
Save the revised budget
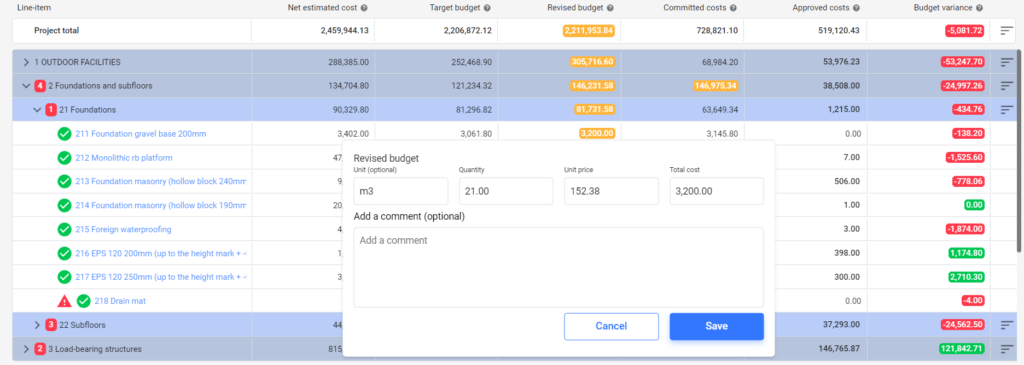tap(716, 326)
